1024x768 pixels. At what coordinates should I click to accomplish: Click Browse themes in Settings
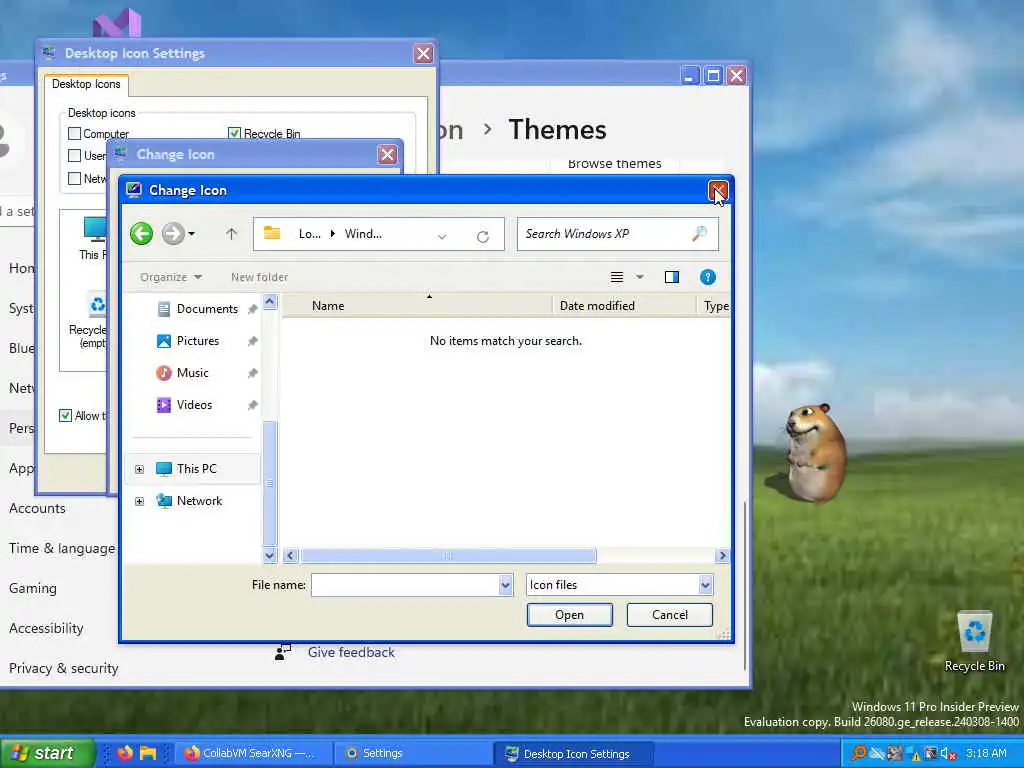coord(615,163)
